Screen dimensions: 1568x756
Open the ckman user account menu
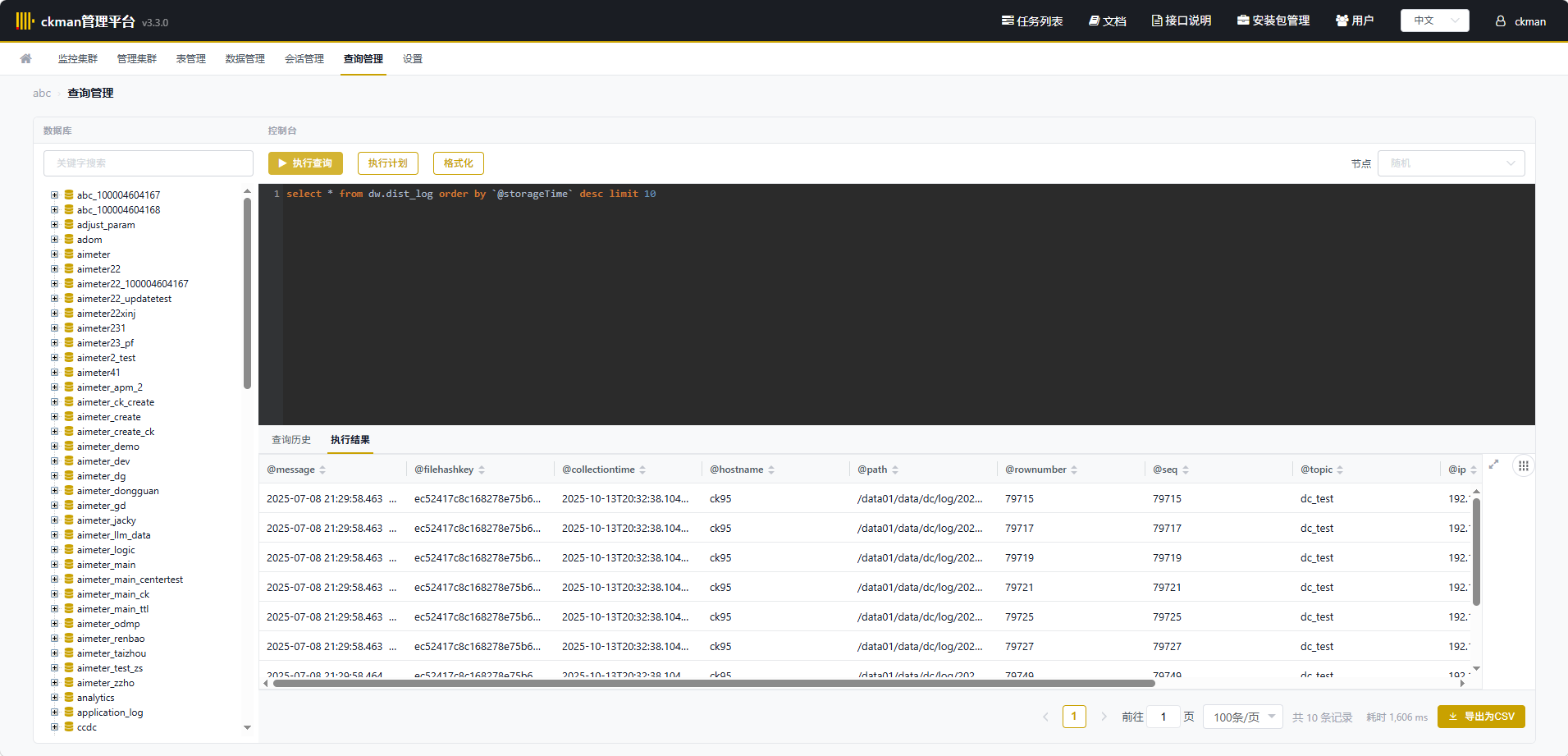[x=1520, y=21]
